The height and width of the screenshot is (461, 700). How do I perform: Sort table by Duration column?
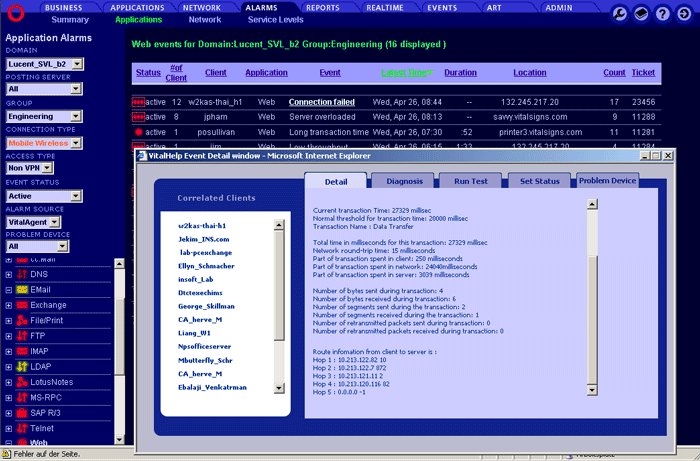click(x=460, y=73)
